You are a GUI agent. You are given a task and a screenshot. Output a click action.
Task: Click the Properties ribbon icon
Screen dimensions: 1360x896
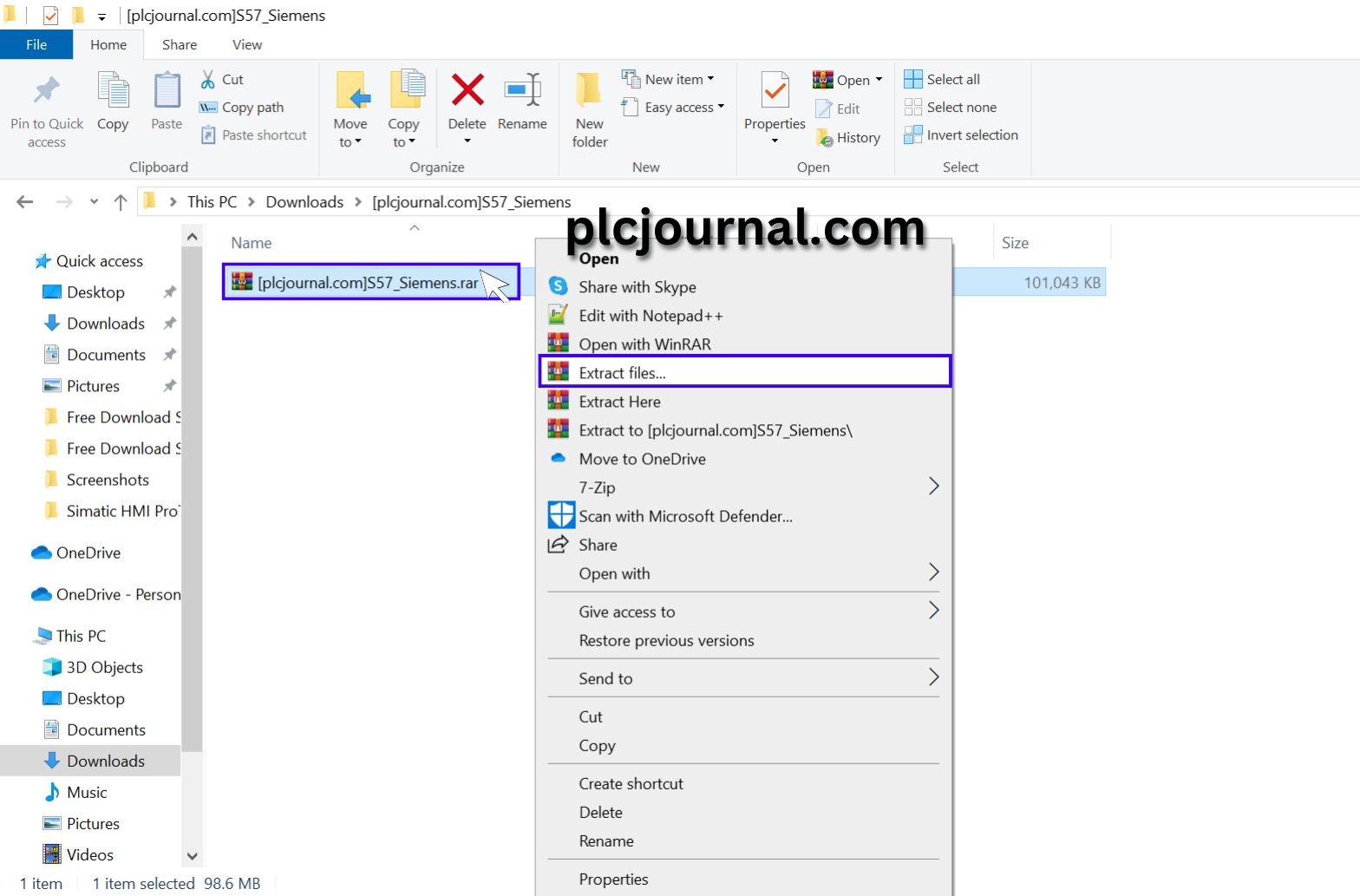pyautogui.click(x=775, y=90)
